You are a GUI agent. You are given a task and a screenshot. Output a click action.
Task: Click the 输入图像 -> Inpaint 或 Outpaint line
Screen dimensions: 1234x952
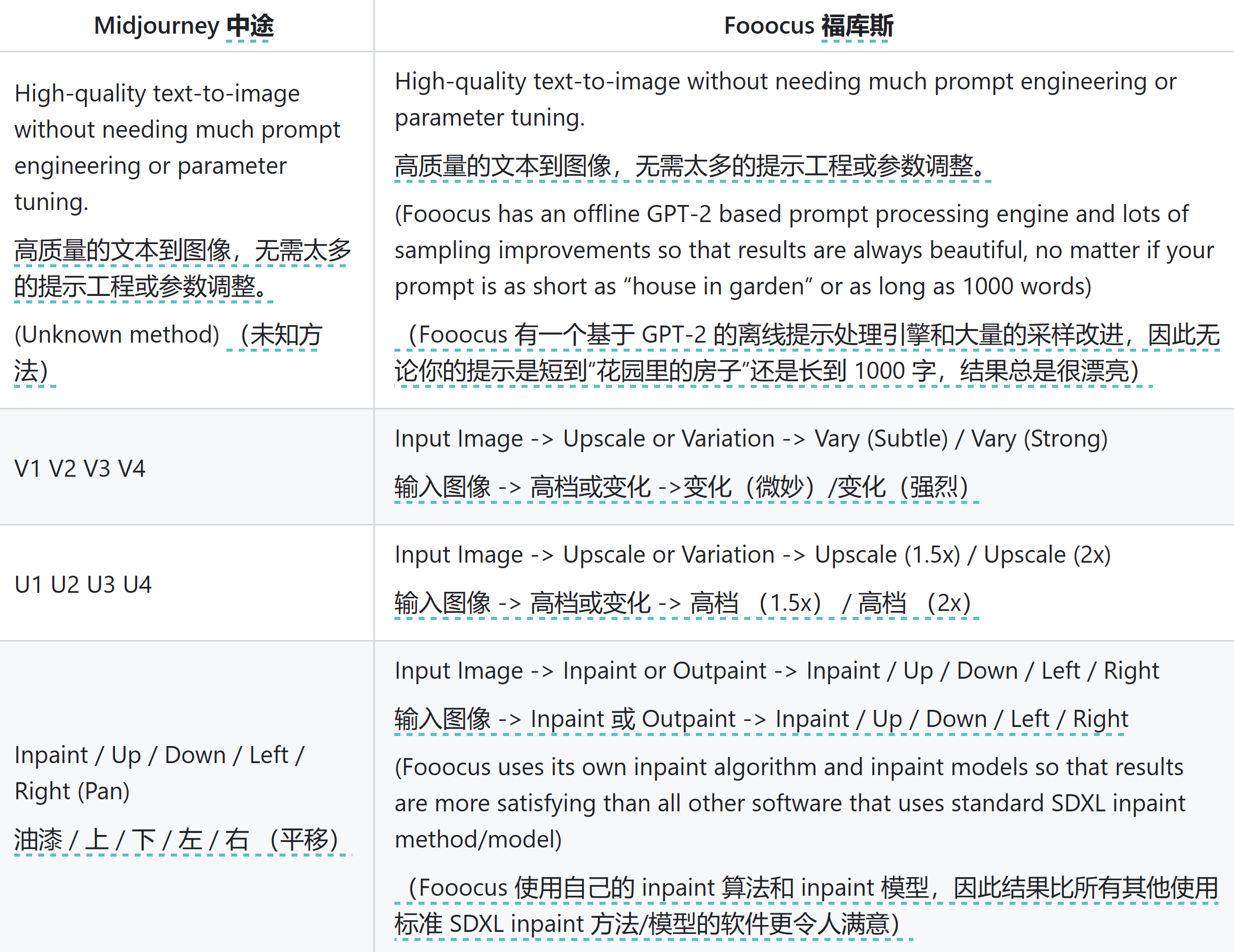click(x=761, y=719)
